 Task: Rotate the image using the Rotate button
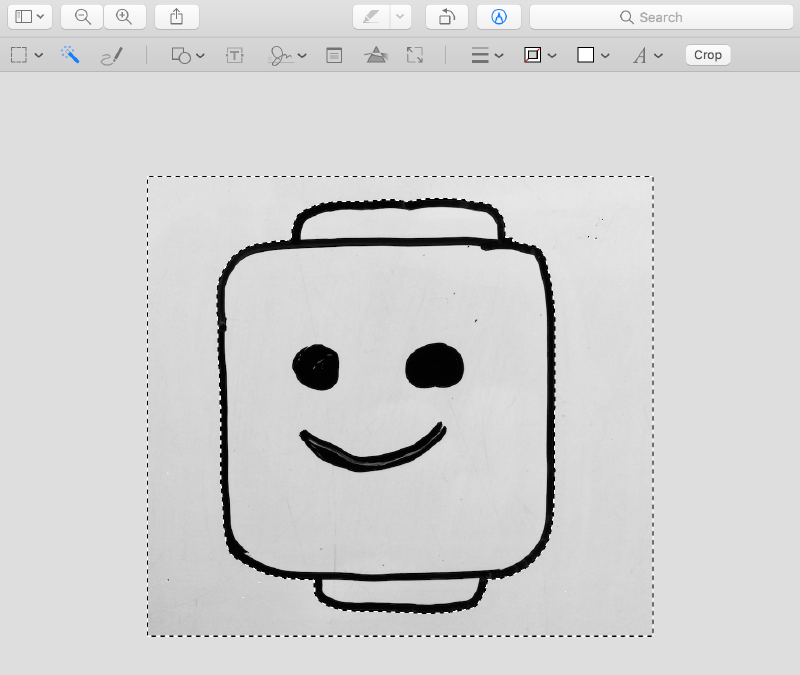coord(447,17)
